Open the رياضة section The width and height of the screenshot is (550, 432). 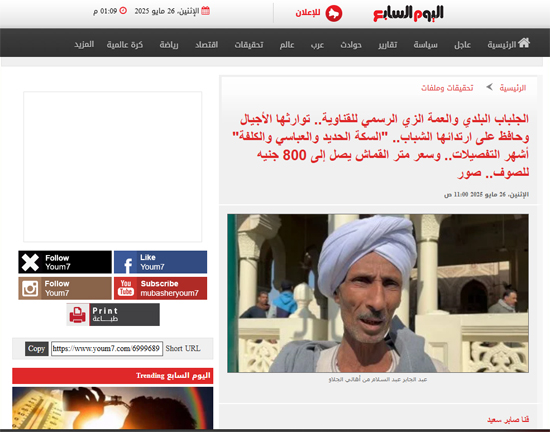169,45
